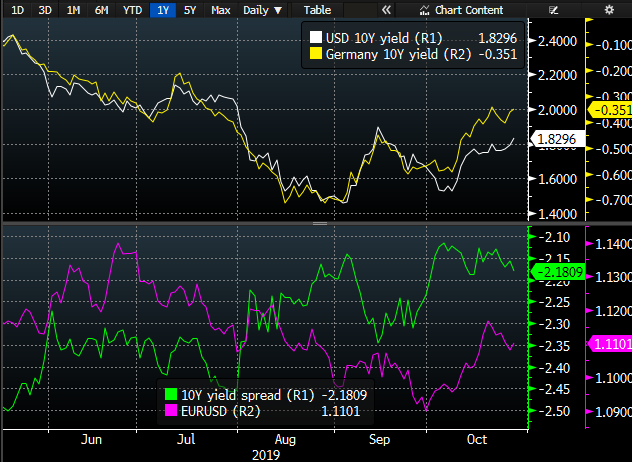
Task: Click the -2.30 tick on green axis
Action: coord(555,324)
